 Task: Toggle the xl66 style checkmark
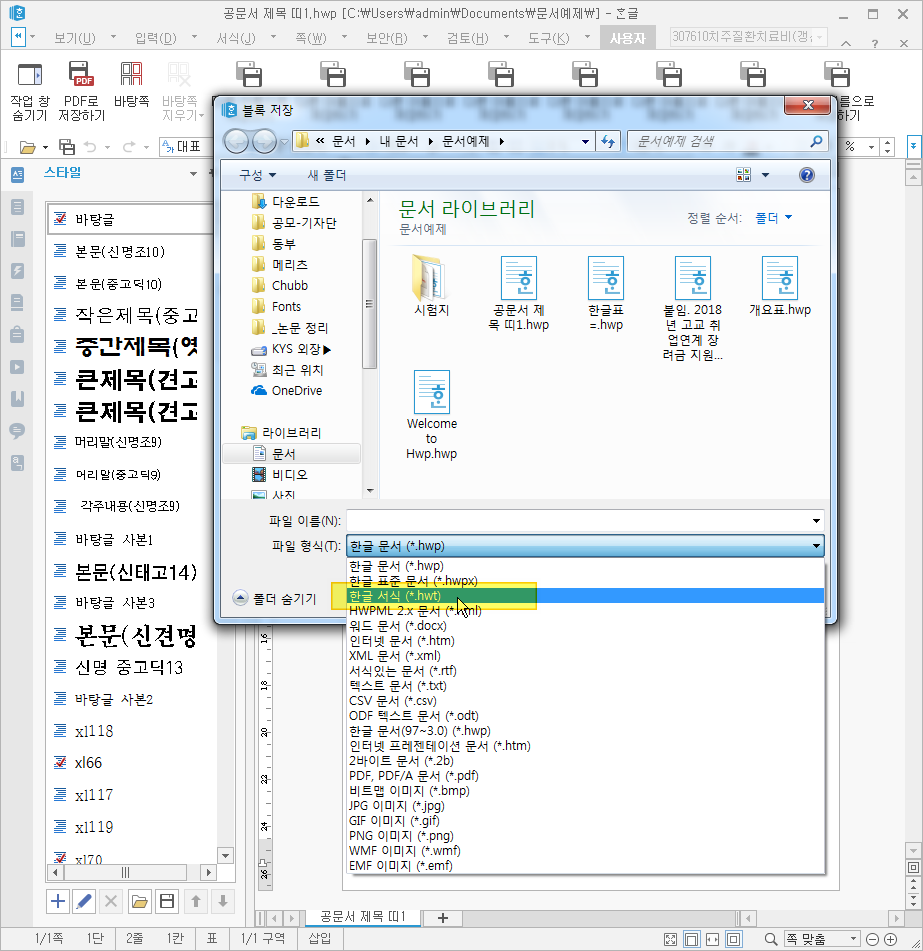(60, 762)
